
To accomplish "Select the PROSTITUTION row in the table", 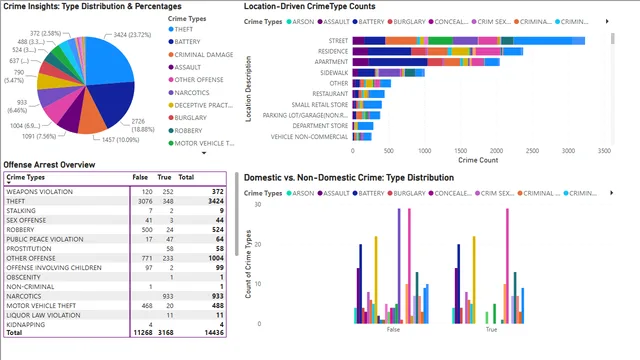I will [115, 249].
